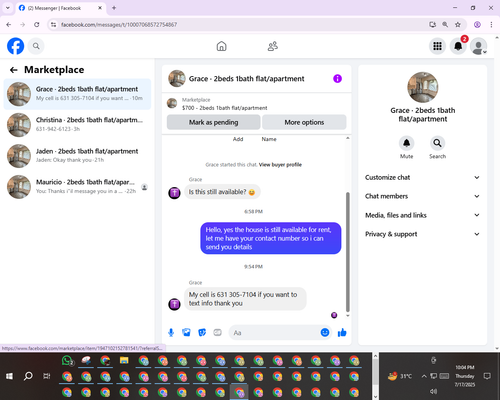Open the Facebook menu grid icon

click(437, 46)
